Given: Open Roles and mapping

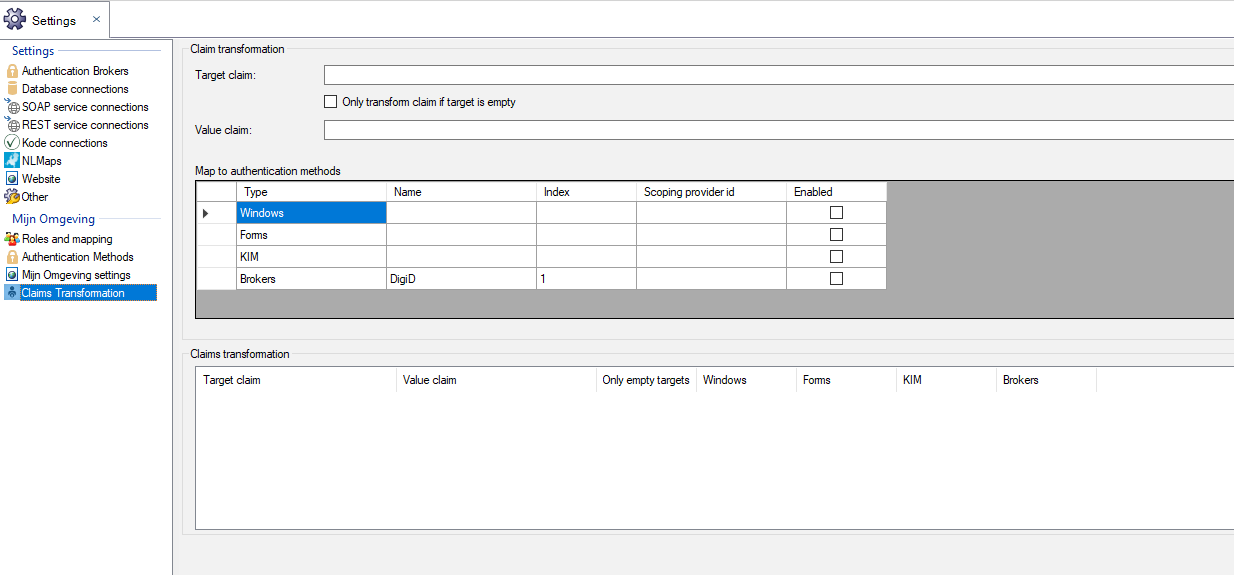Looking at the screenshot, I should pos(67,239).
